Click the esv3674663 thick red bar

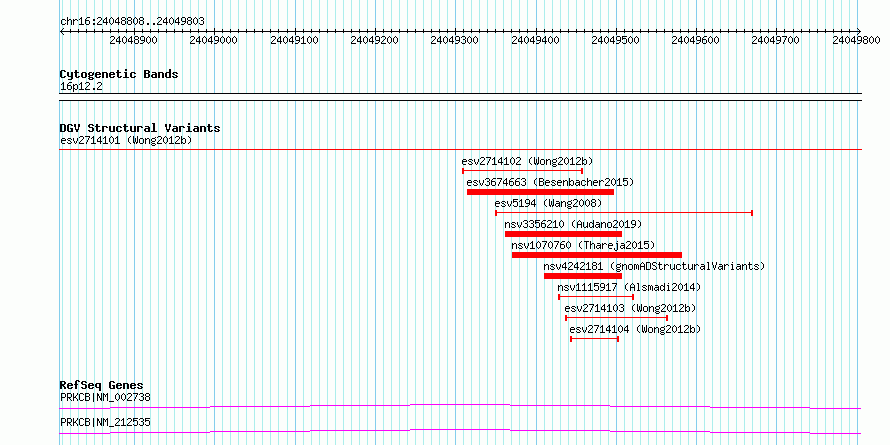pos(540,192)
